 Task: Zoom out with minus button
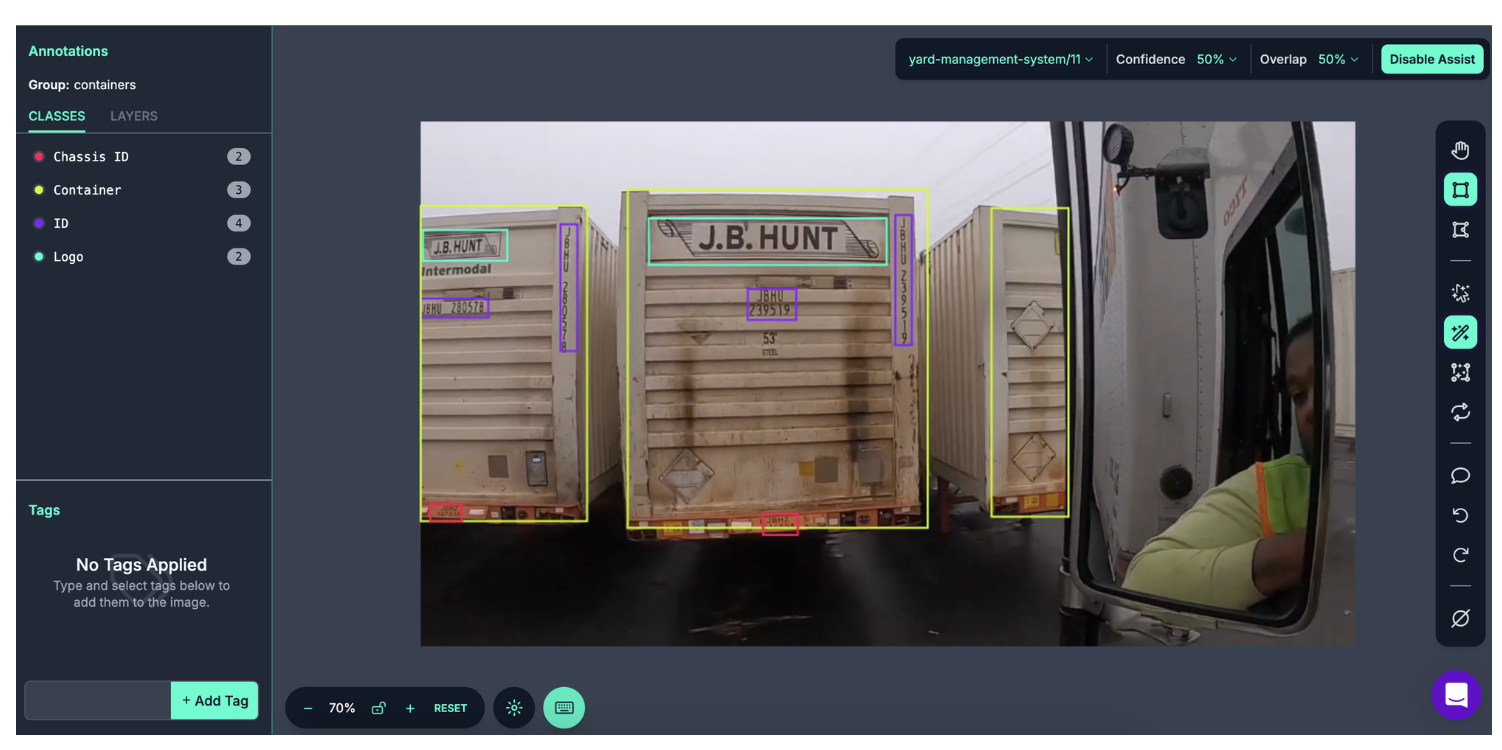[x=308, y=708]
